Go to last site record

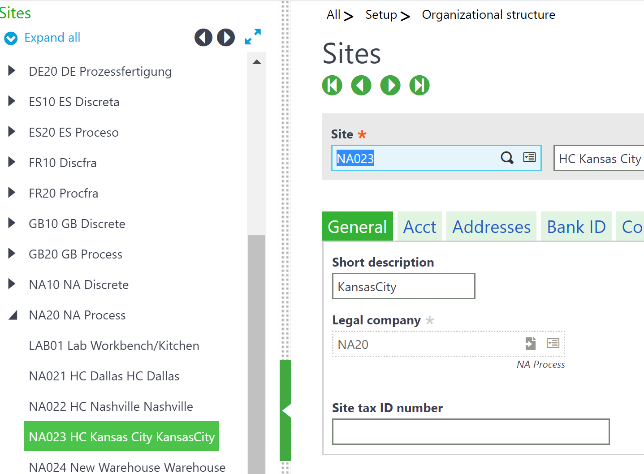pos(420,86)
